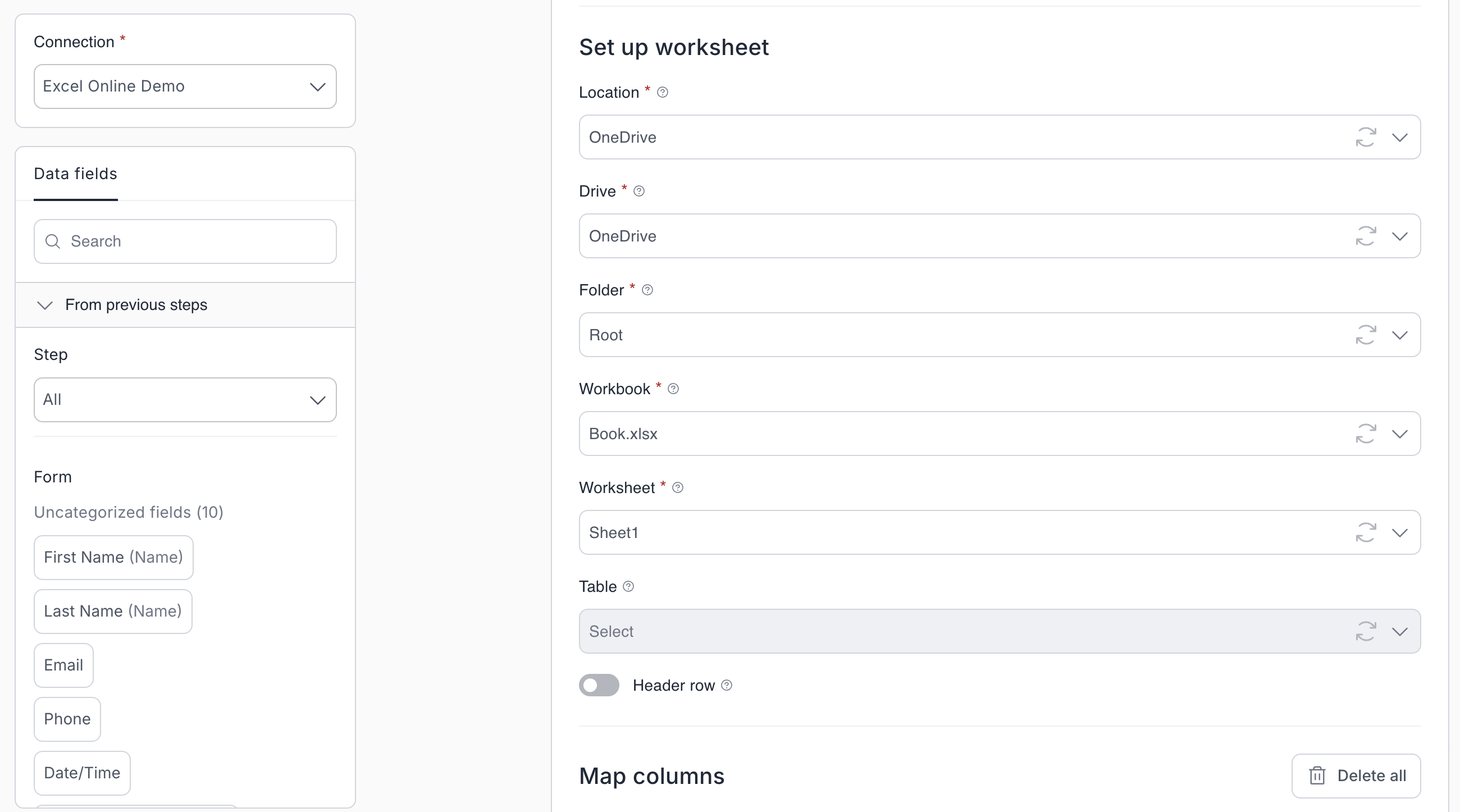Show help info for Location field
Viewport: 1460px width, 812px height.
pyautogui.click(x=662, y=92)
